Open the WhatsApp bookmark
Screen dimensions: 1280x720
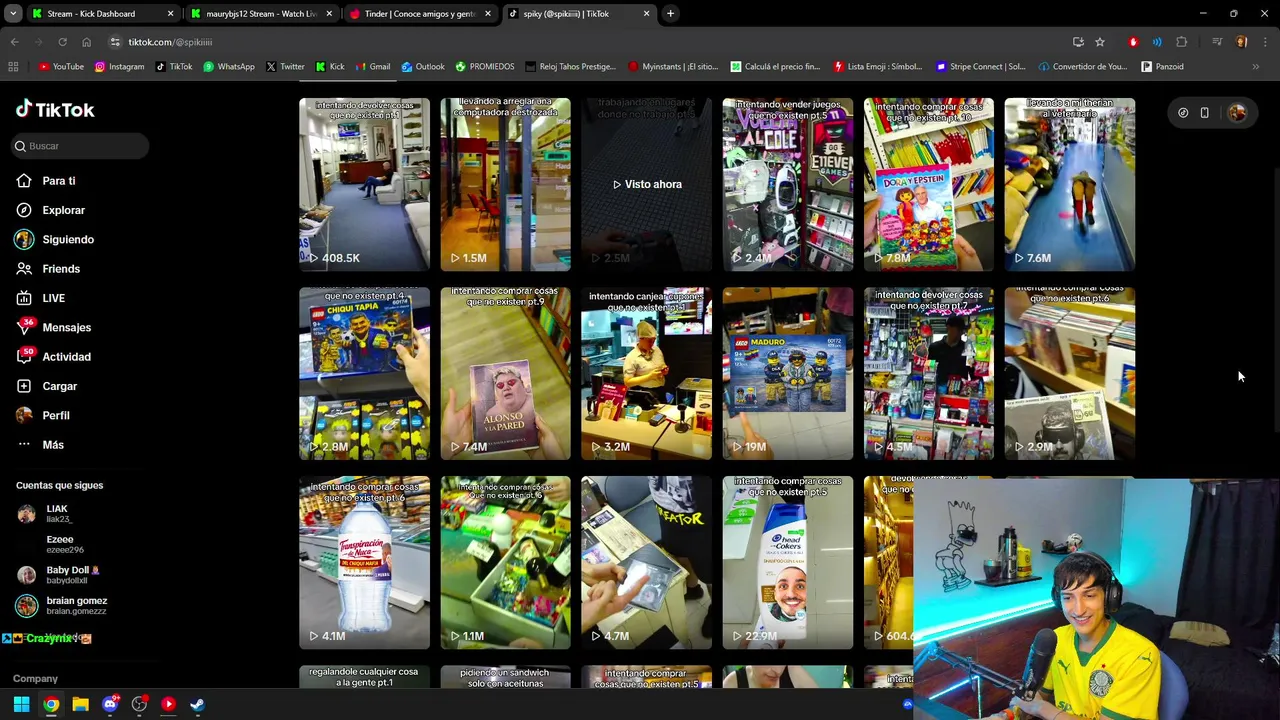coord(228,67)
